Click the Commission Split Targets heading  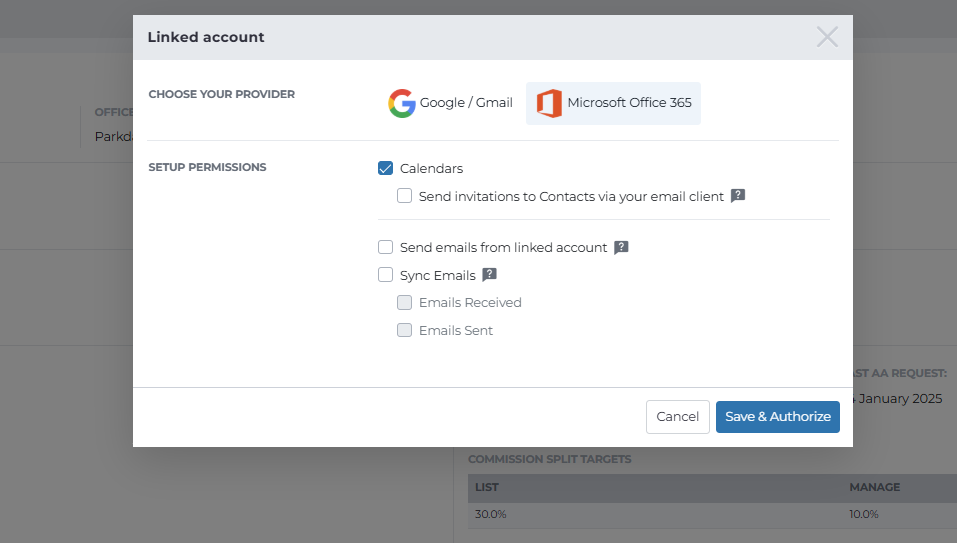point(549,459)
